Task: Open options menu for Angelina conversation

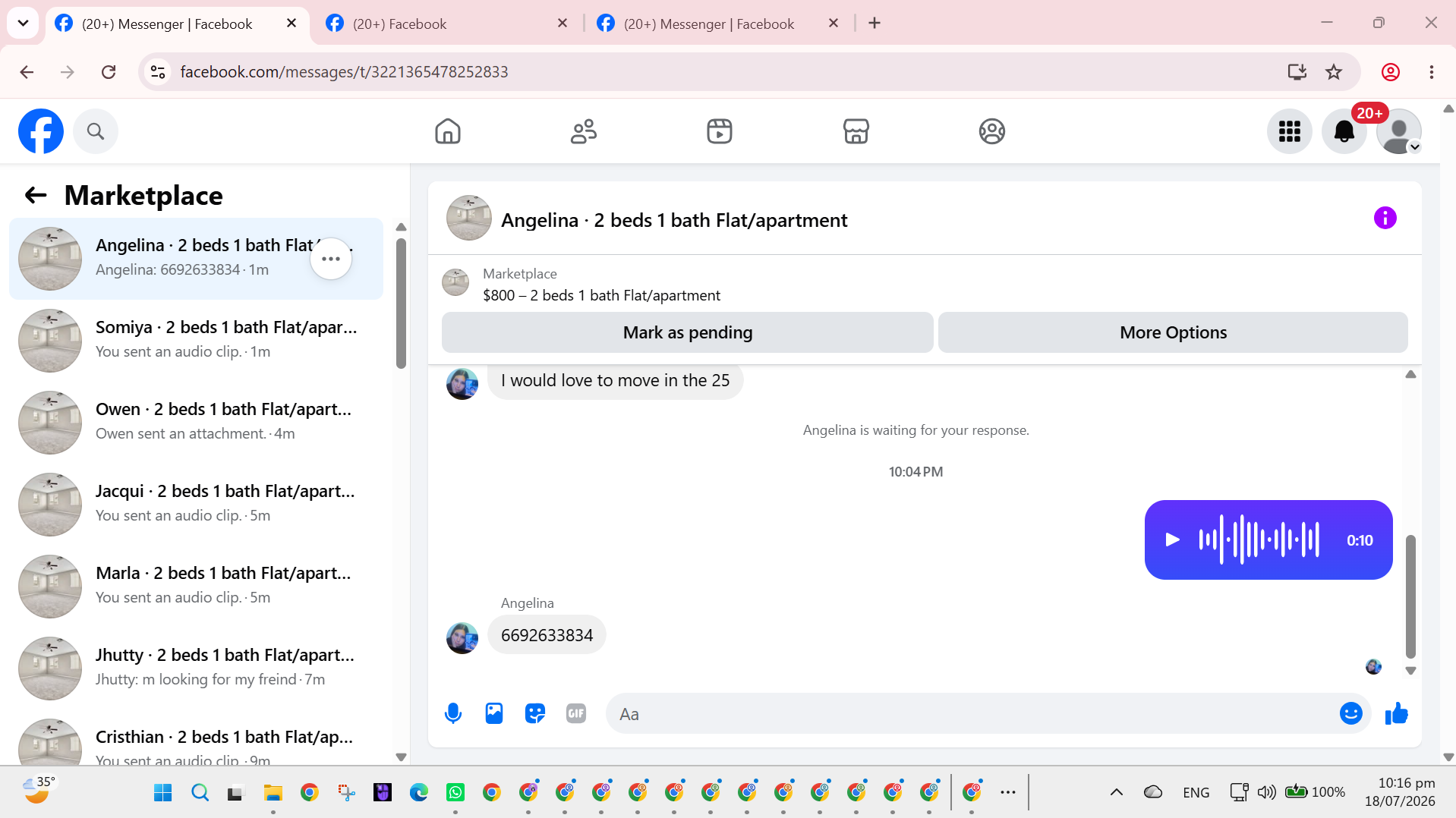Action: [x=331, y=259]
